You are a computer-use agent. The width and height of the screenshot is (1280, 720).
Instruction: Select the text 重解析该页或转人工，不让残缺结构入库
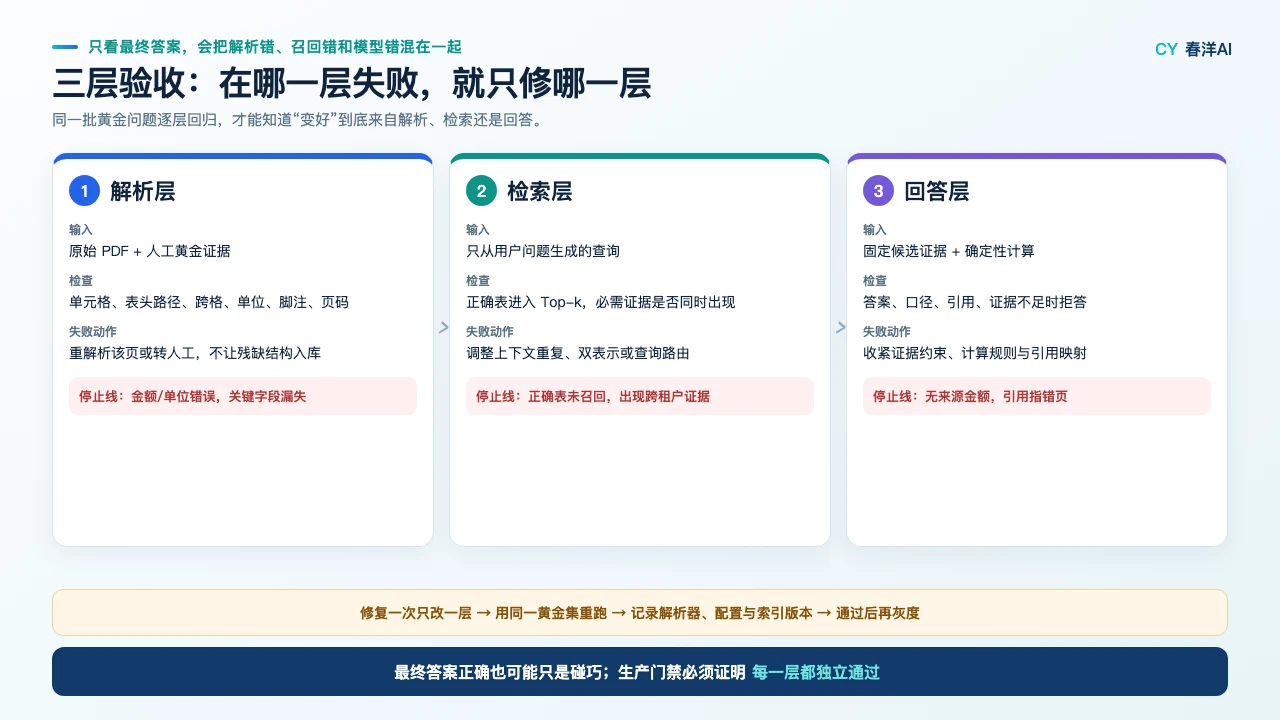pyautogui.click(x=195, y=353)
